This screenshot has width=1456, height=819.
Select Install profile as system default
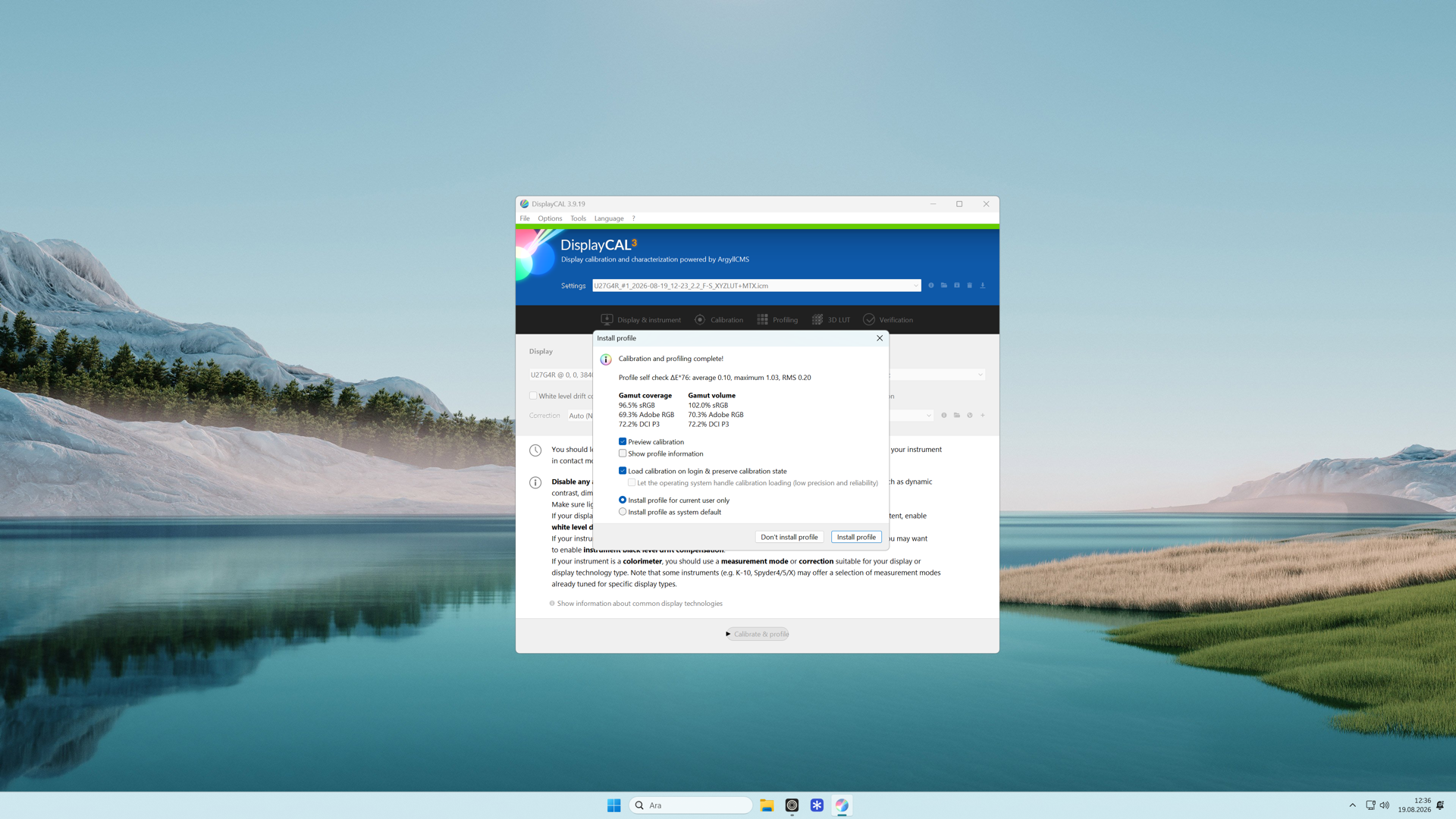[623, 512]
